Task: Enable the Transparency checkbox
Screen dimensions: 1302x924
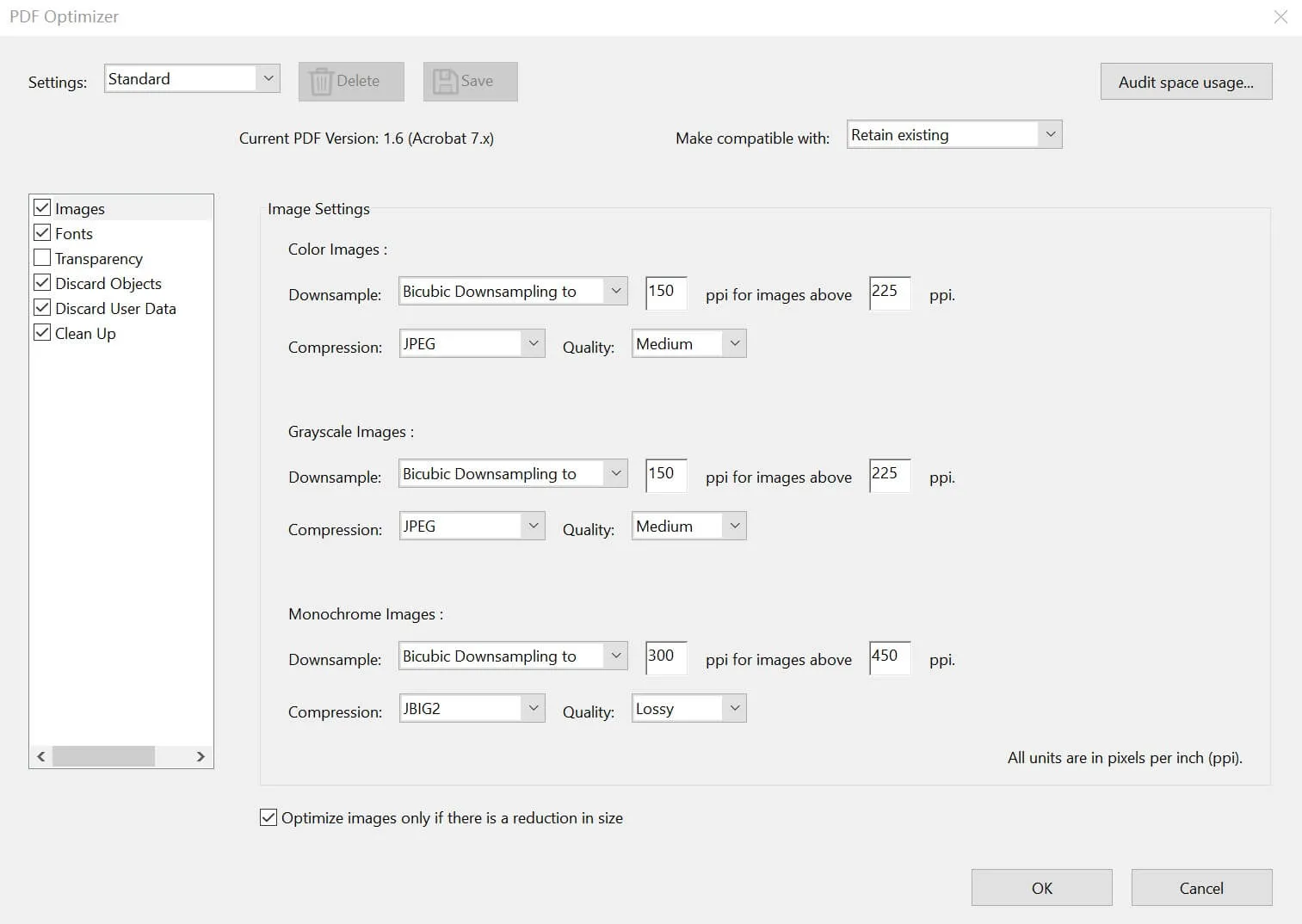Action: tap(42, 257)
